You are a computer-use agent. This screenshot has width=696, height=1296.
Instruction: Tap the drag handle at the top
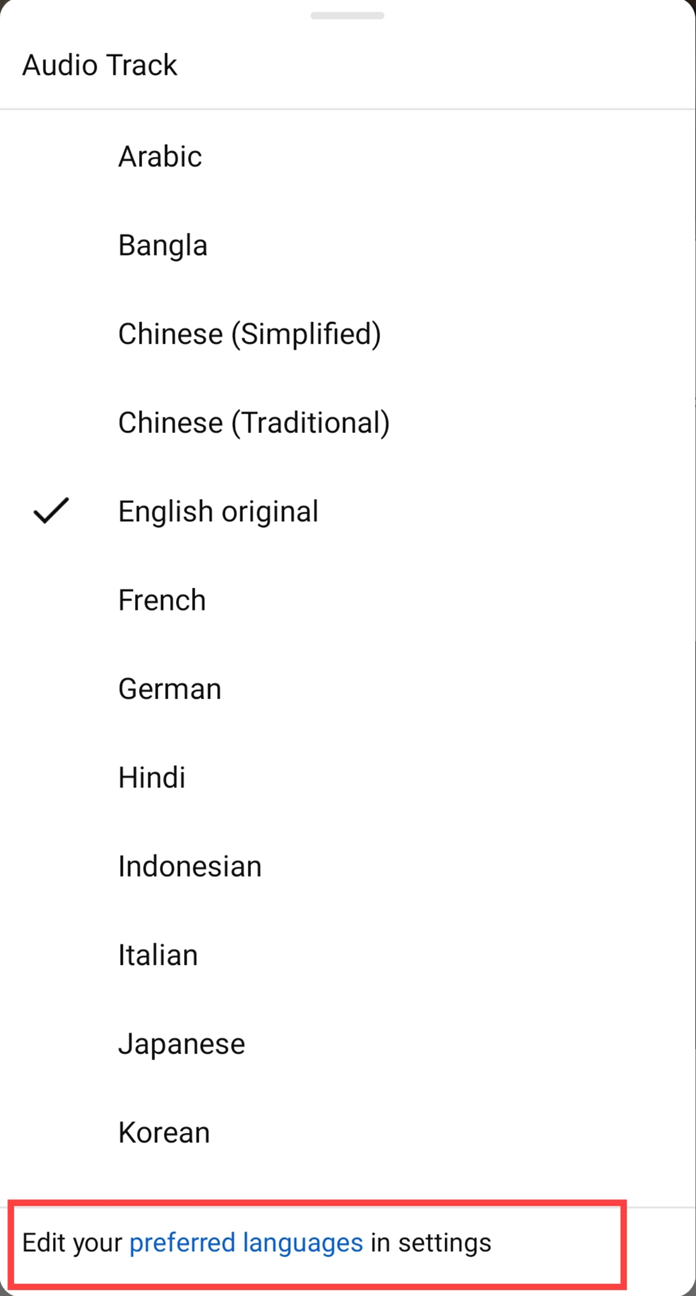click(x=347, y=15)
